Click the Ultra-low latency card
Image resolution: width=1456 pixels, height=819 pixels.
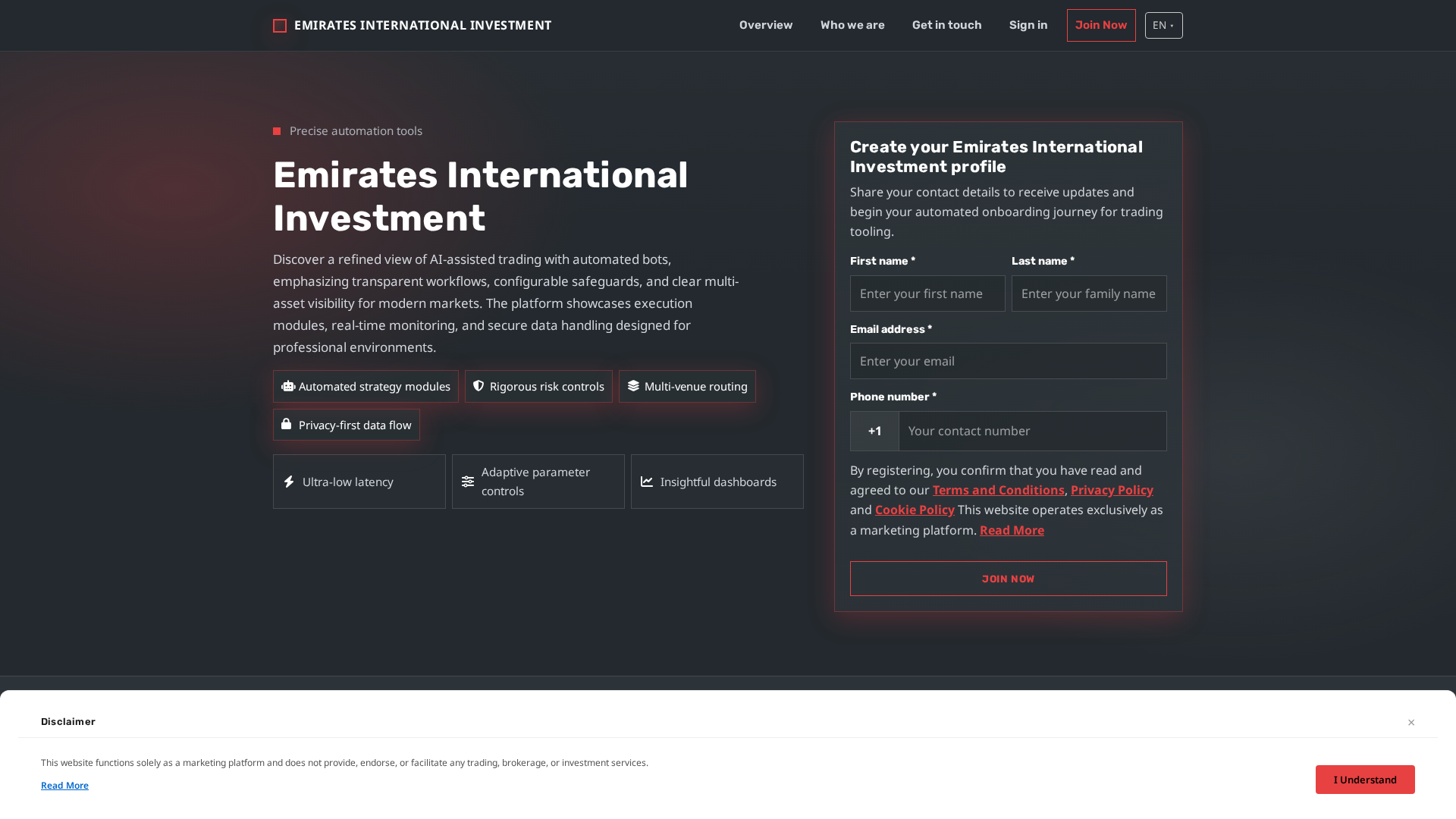coord(359,482)
